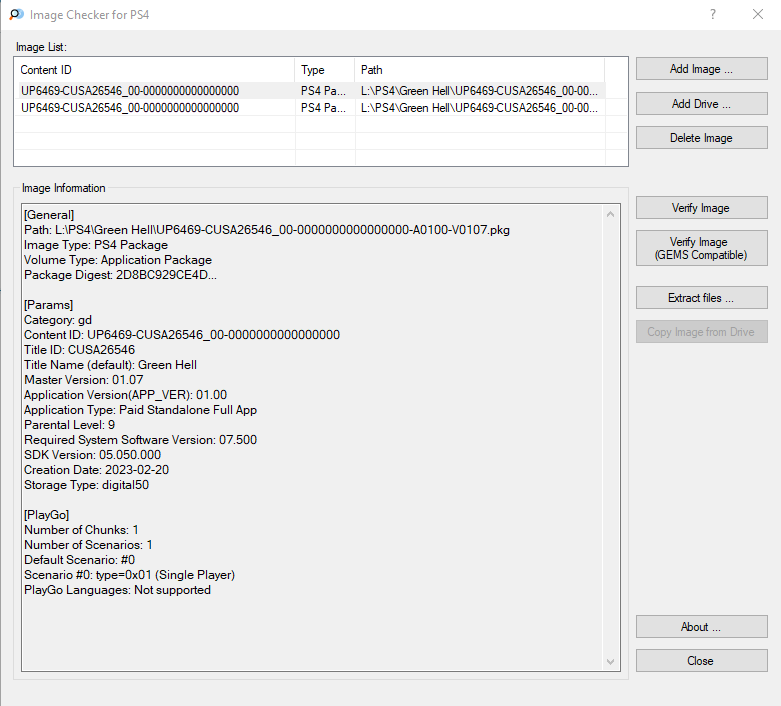Image resolution: width=781 pixels, height=706 pixels.
Task: Click the Type column header
Action: [x=325, y=70]
